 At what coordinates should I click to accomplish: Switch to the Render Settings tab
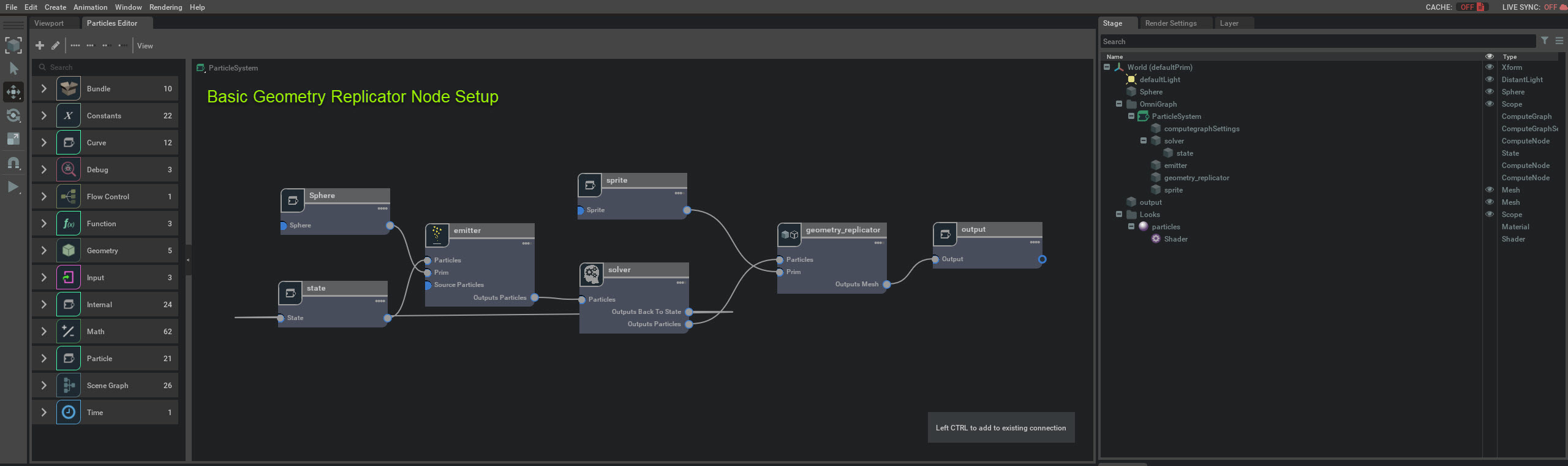click(x=1170, y=23)
